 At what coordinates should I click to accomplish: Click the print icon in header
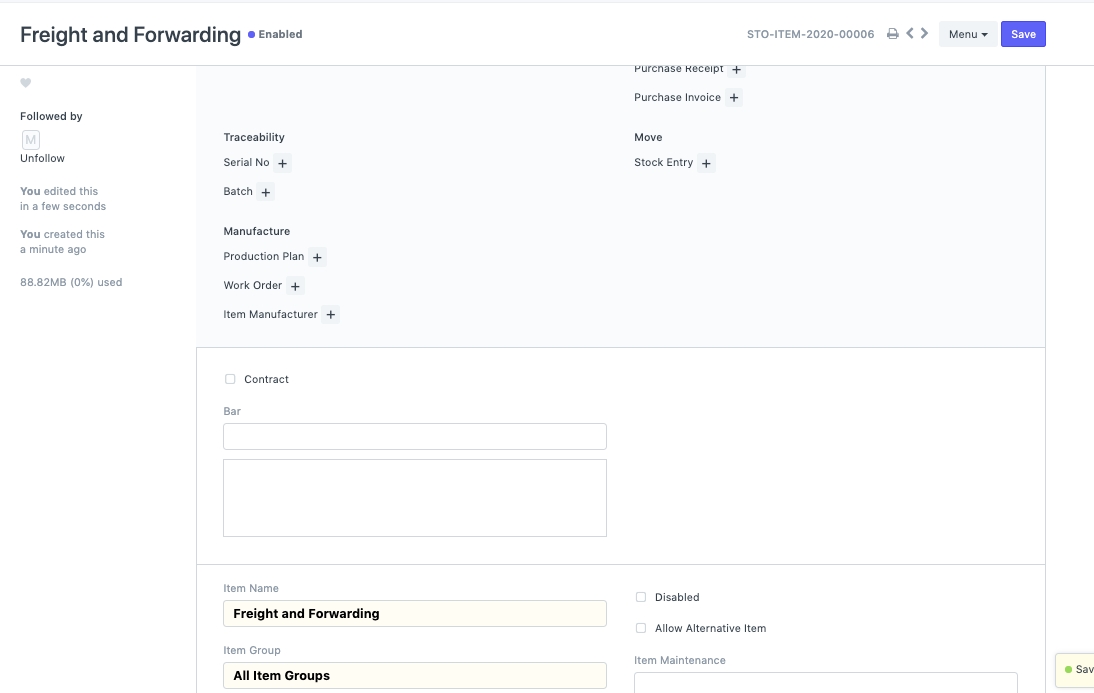893,34
